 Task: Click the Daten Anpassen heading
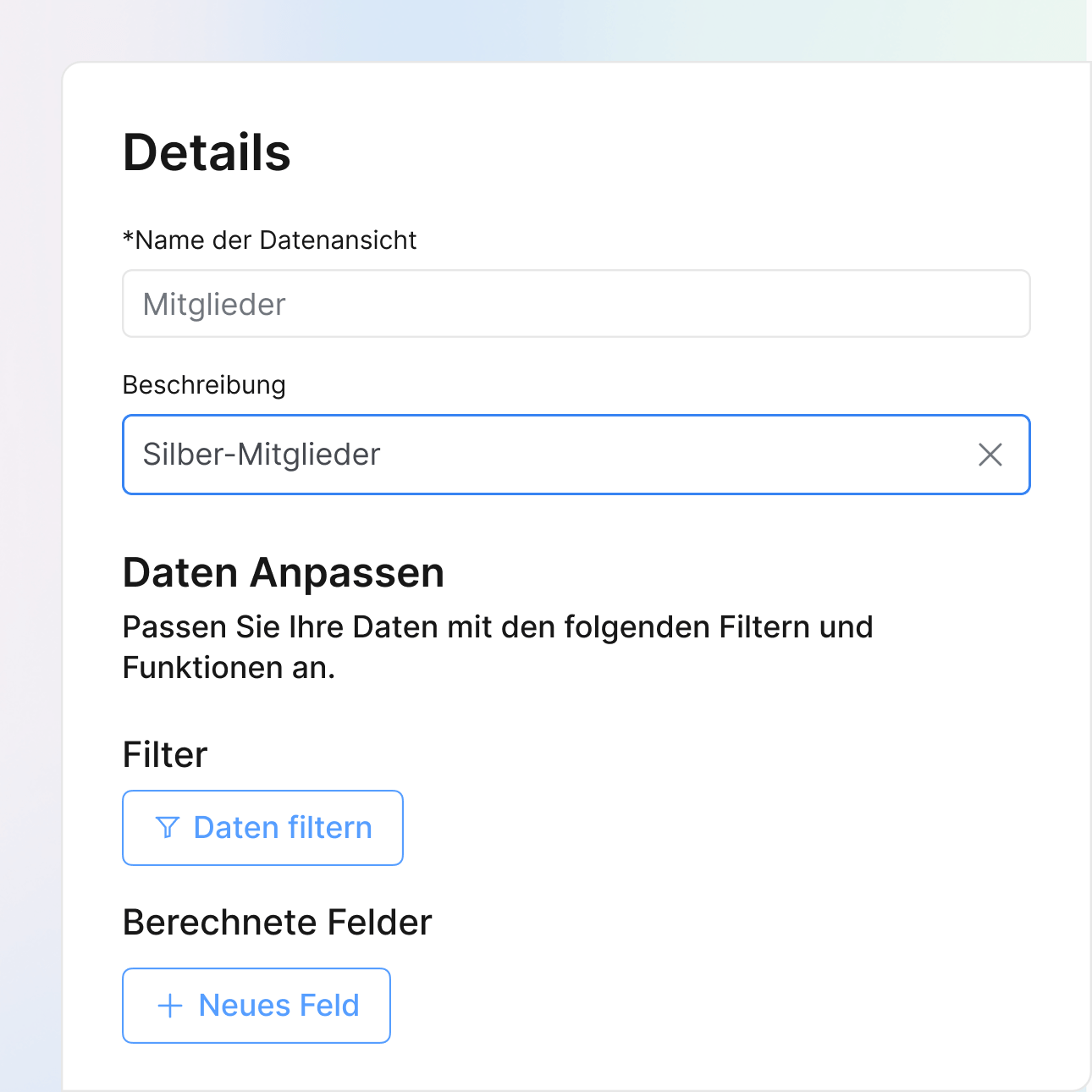pos(283,573)
